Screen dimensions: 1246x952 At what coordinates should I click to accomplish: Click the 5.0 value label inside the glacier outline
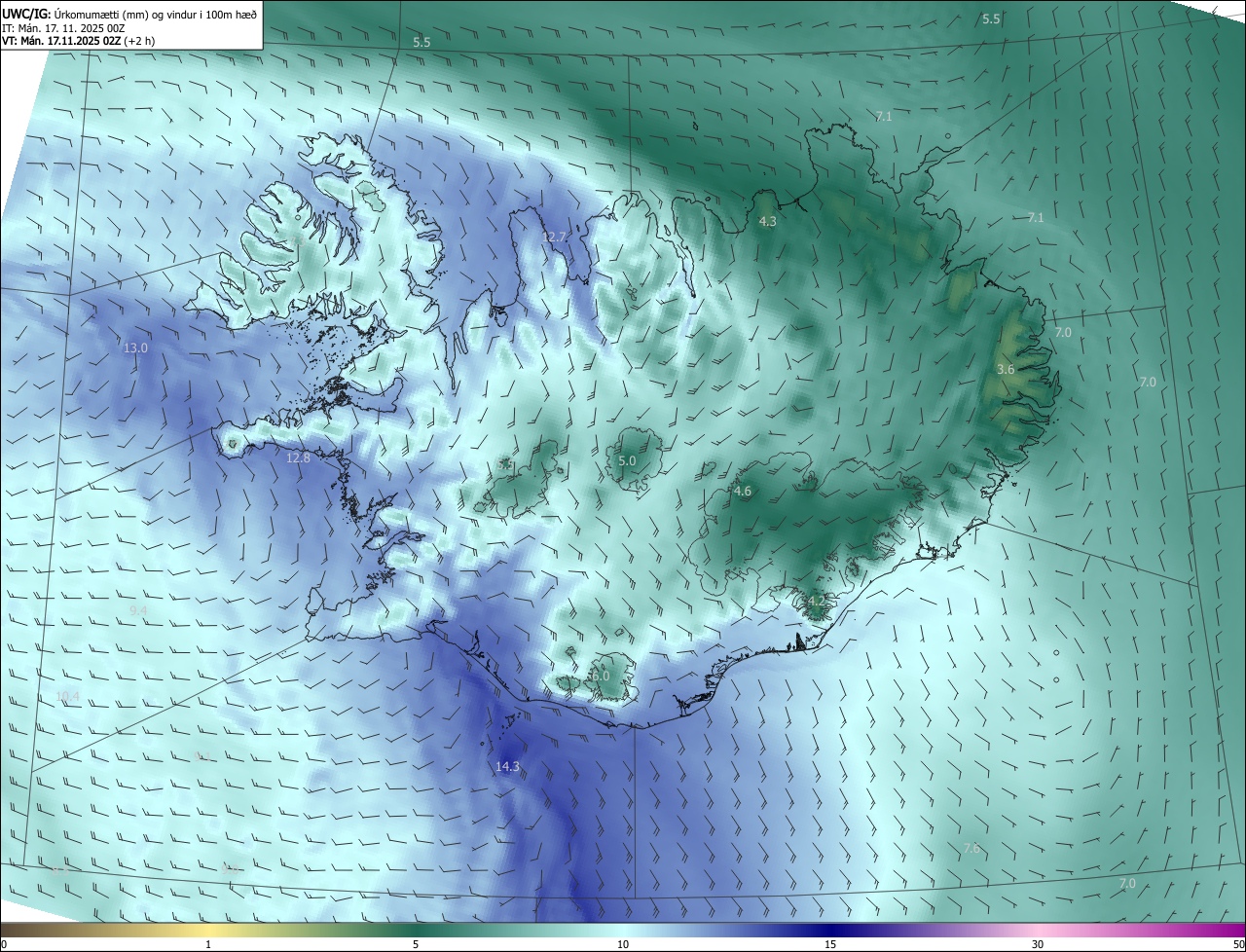click(627, 461)
